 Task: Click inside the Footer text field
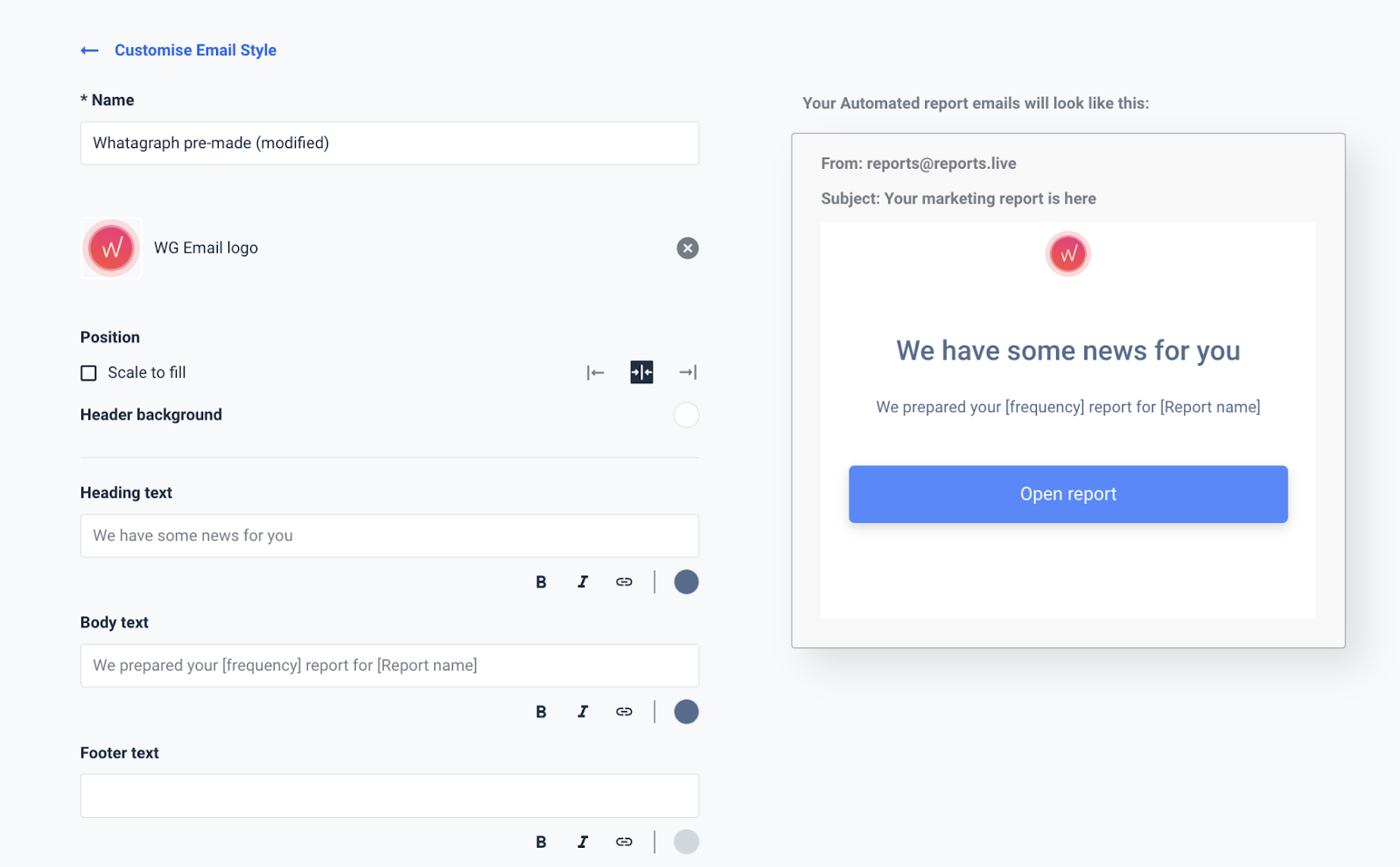click(389, 795)
